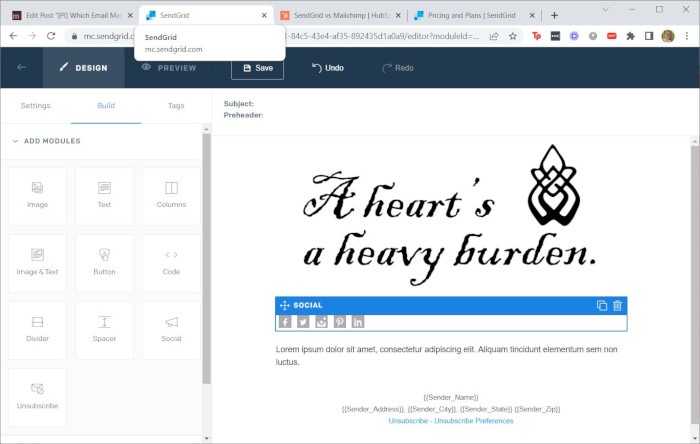Click the Twitter icon in Social block
700x444 pixels.
303,322
